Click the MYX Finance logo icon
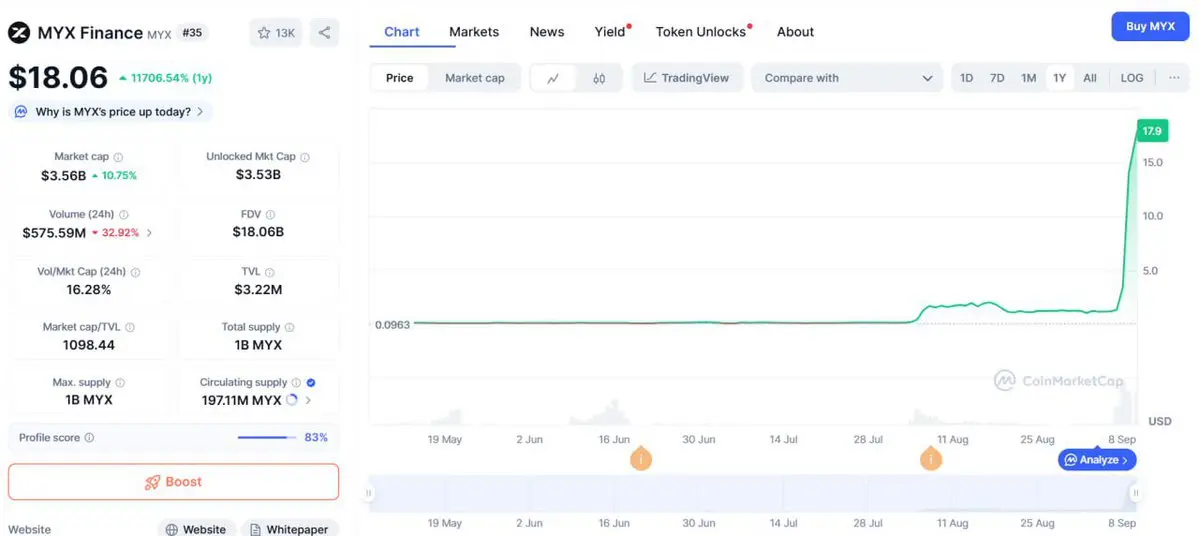The height and width of the screenshot is (536, 1199). (18, 33)
